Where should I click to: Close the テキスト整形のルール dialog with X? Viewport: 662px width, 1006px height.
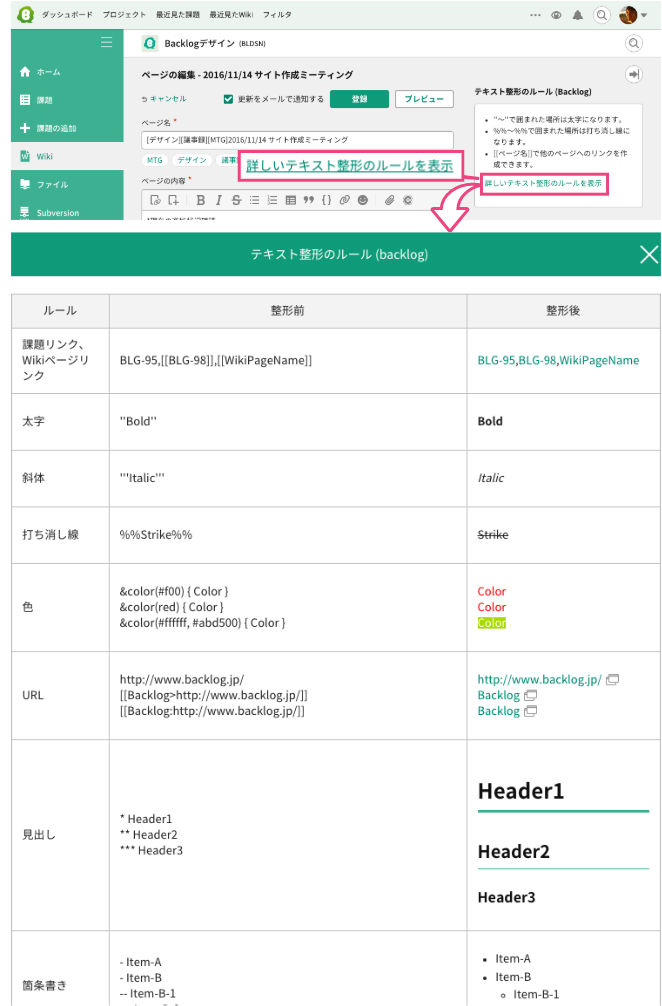649,255
